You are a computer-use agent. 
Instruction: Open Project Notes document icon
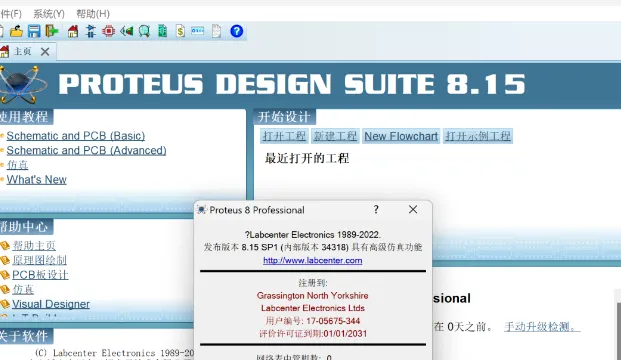(x=216, y=31)
